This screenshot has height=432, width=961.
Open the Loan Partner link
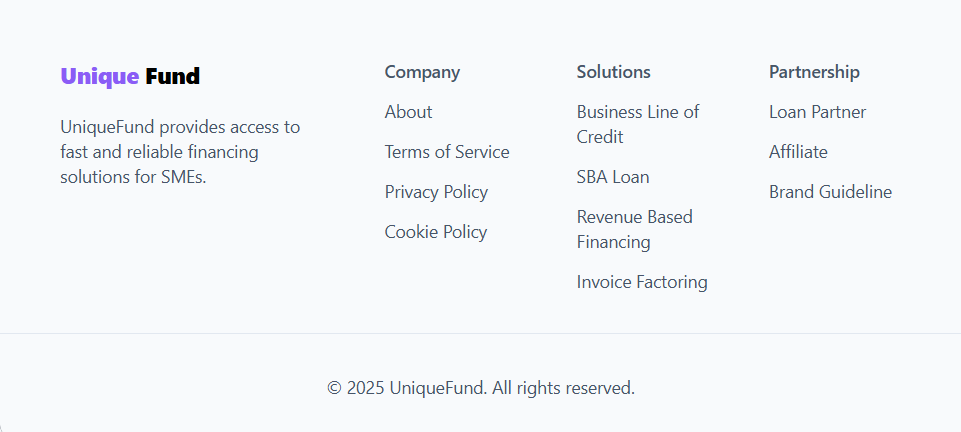pos(817,112)
